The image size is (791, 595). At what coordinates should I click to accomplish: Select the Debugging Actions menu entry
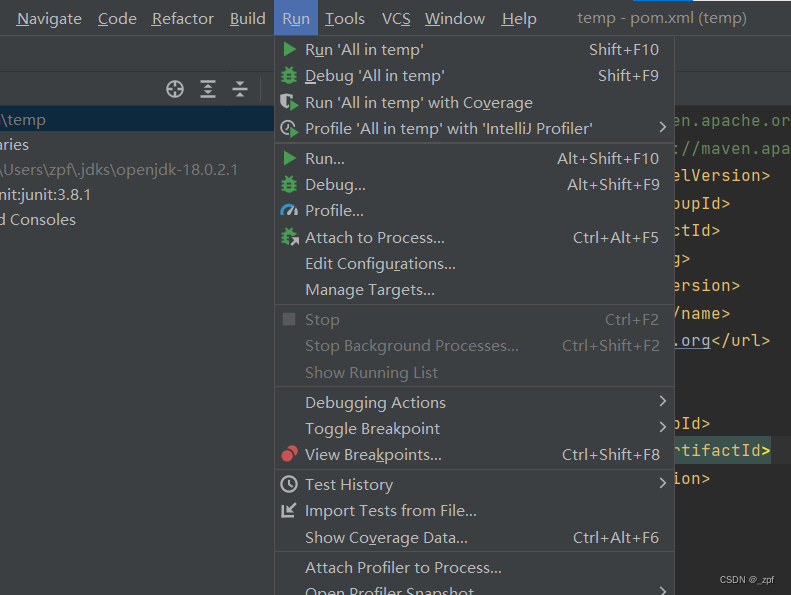474,402
